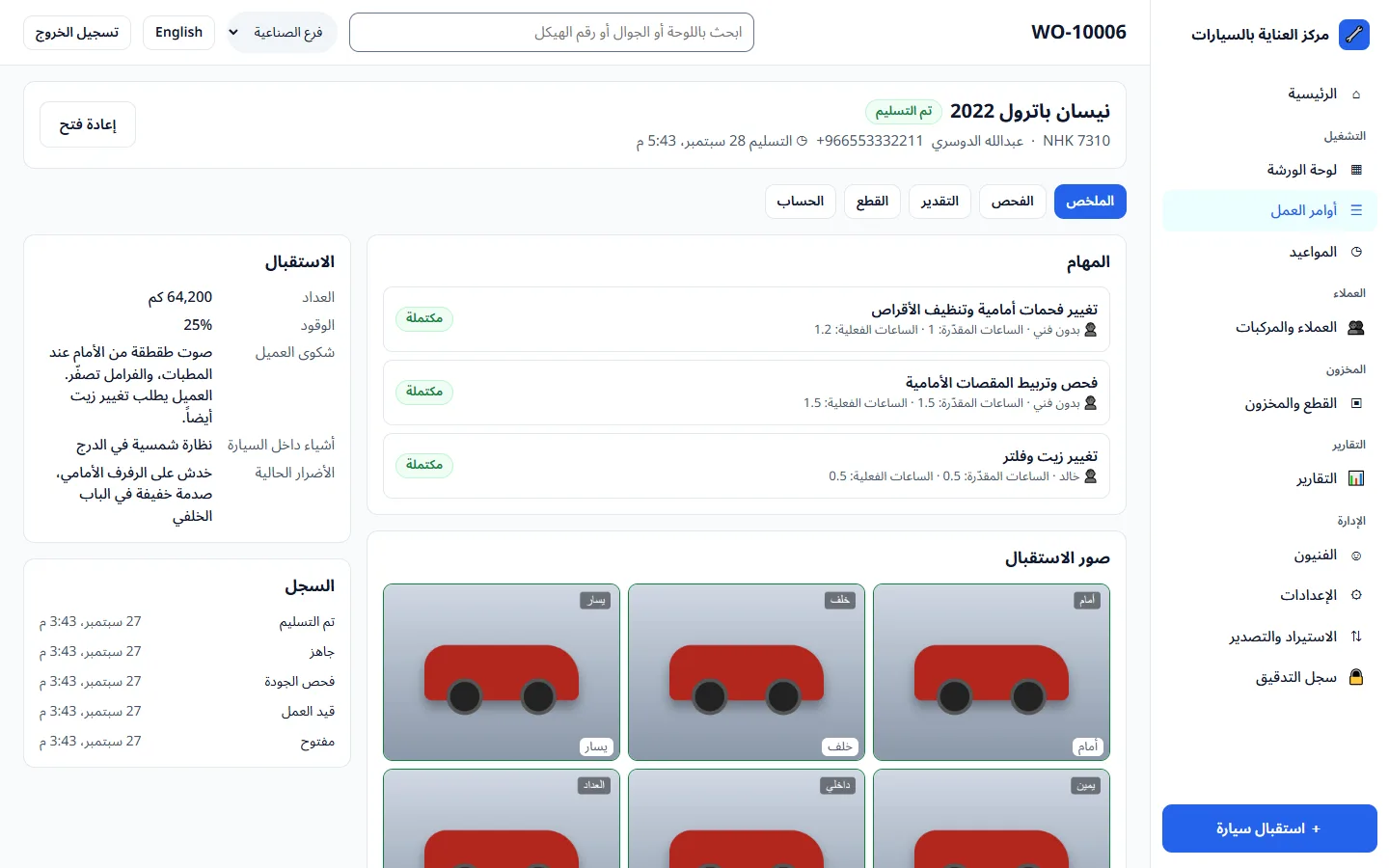Click the home icon beside الرئيسية
This screenshot has width=1389, height=868.
coord(1356,95)
